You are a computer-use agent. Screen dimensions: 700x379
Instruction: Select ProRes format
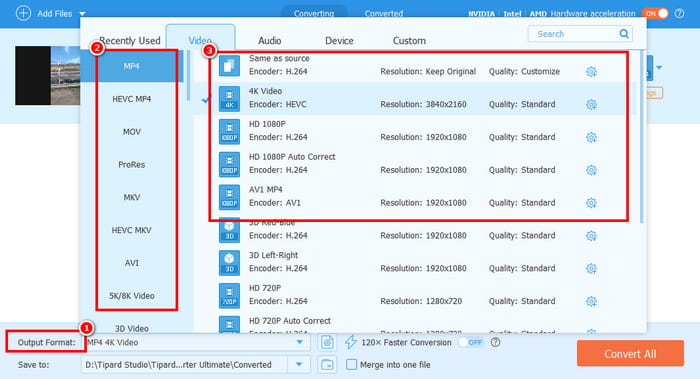(x=131, y=165)
